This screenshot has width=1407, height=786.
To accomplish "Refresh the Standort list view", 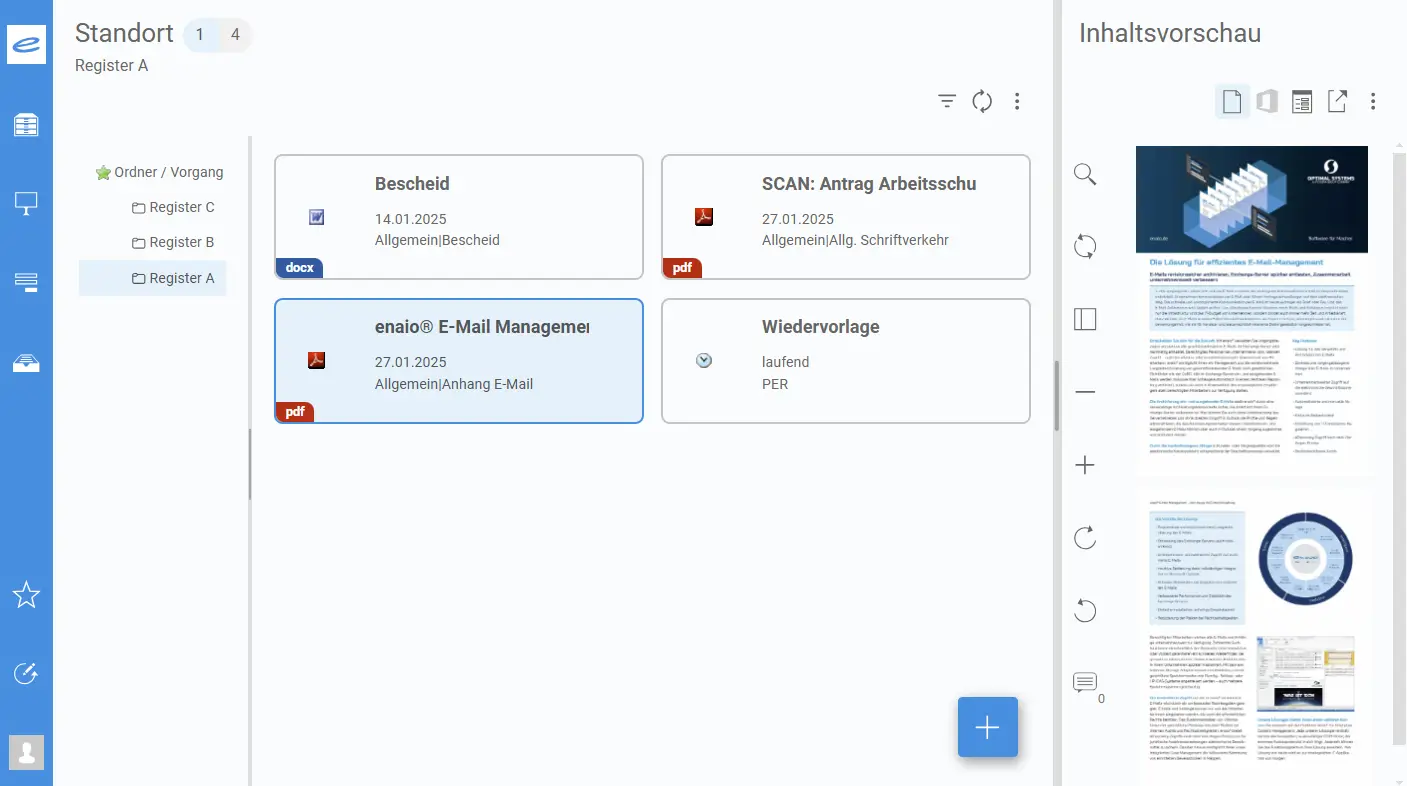I will coord(982,101).
